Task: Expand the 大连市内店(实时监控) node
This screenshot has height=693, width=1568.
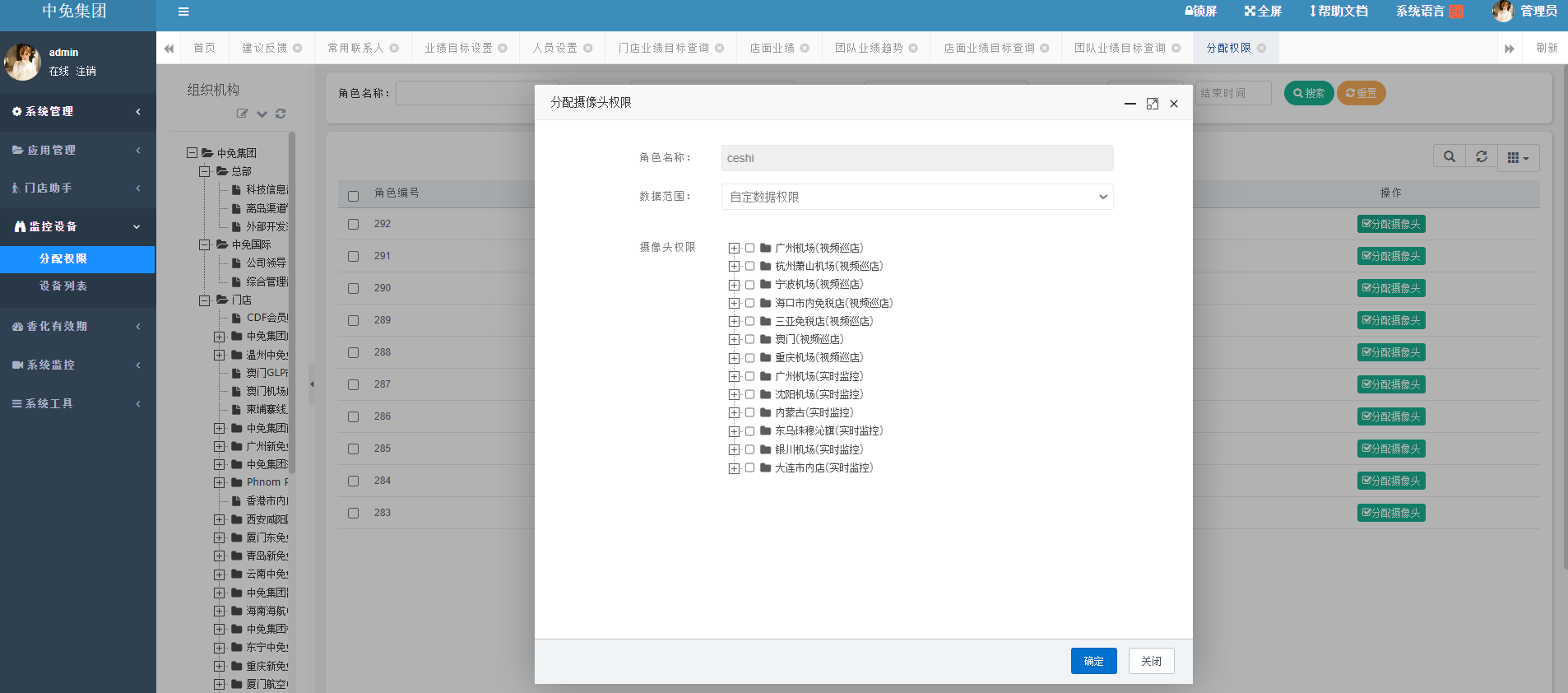Action: coord(734,468)
